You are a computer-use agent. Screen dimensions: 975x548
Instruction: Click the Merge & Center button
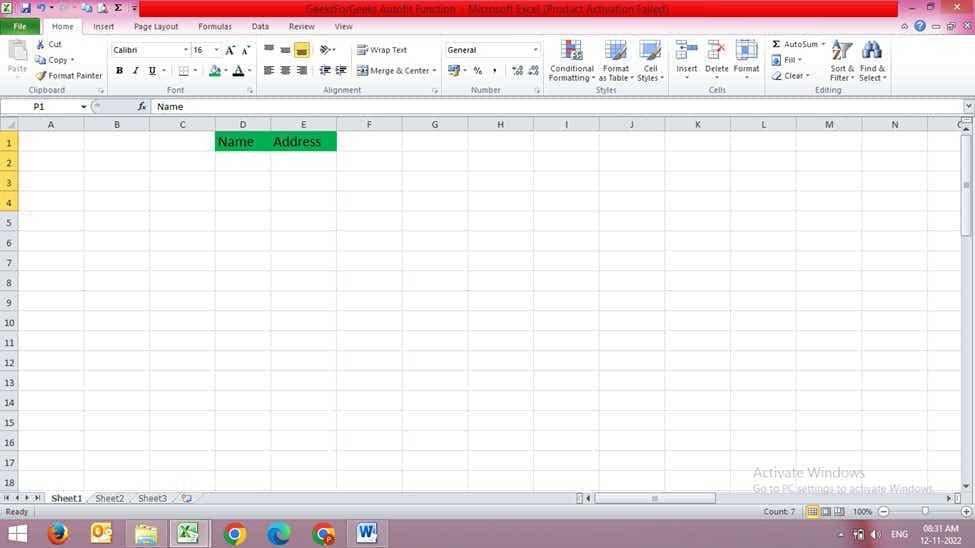[394, 70]
